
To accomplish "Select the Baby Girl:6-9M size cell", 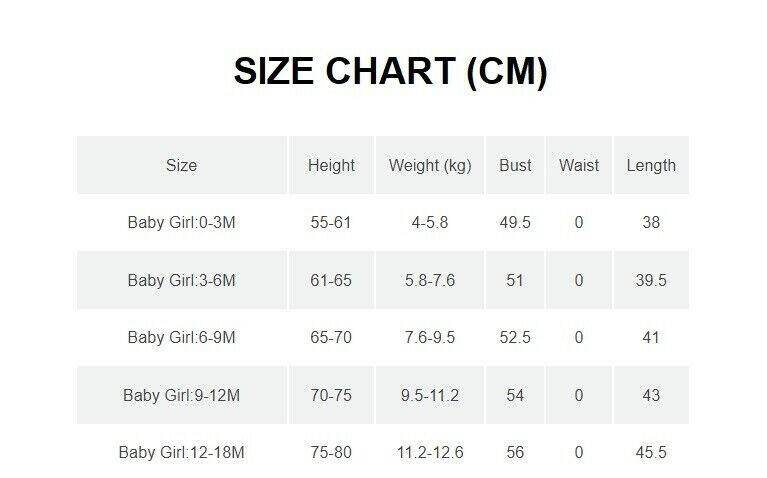I will tap(181, 338).
